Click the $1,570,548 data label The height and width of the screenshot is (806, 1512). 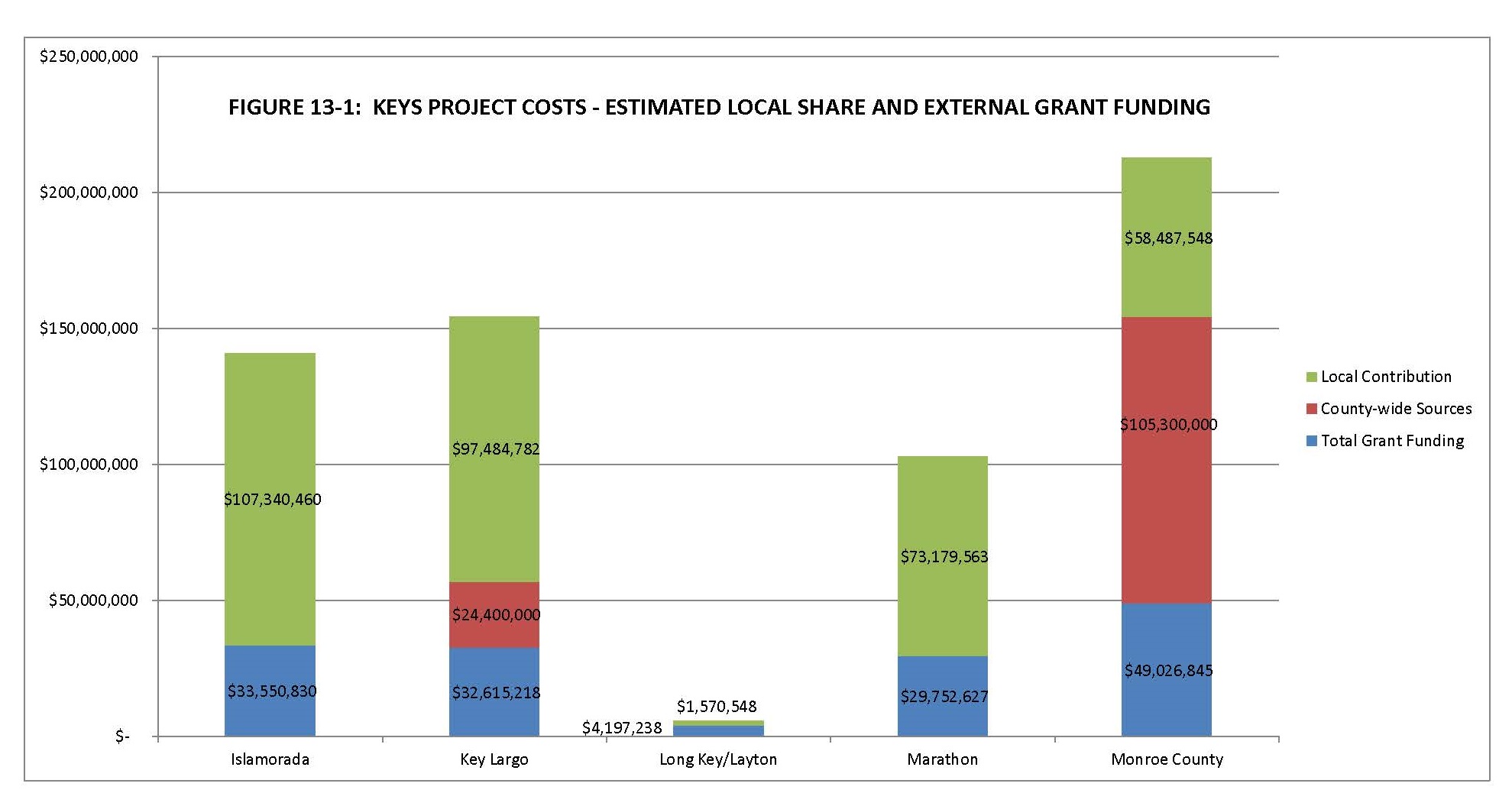pos(716,707)
